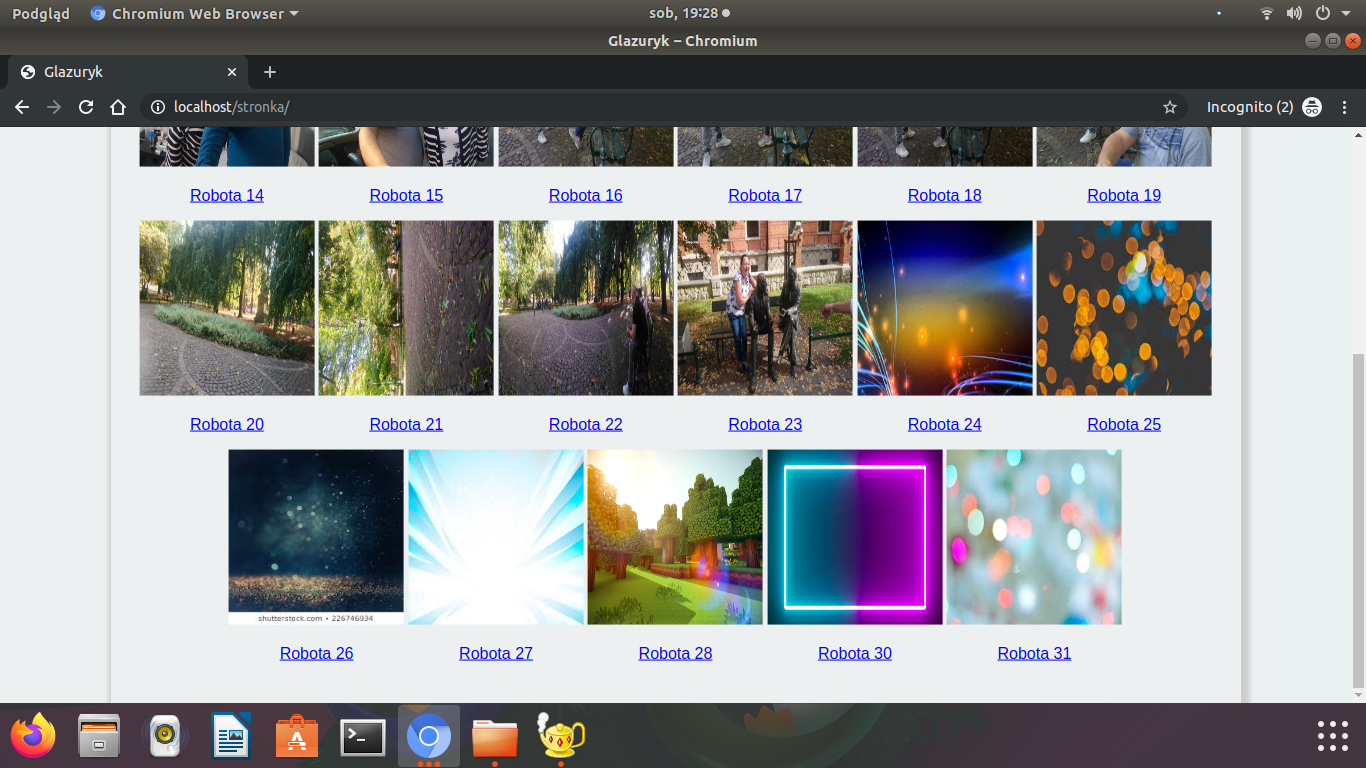This screenshot has height=768, width=1366.
Task: Click the browser Back arrow button
Action: [22, 107]
